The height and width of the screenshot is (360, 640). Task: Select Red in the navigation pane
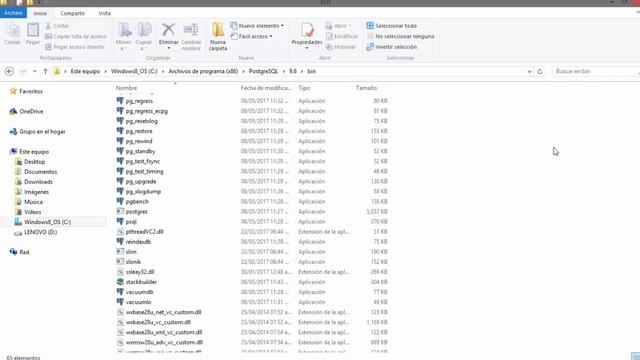pyautogui.click(x=24, y=252)
